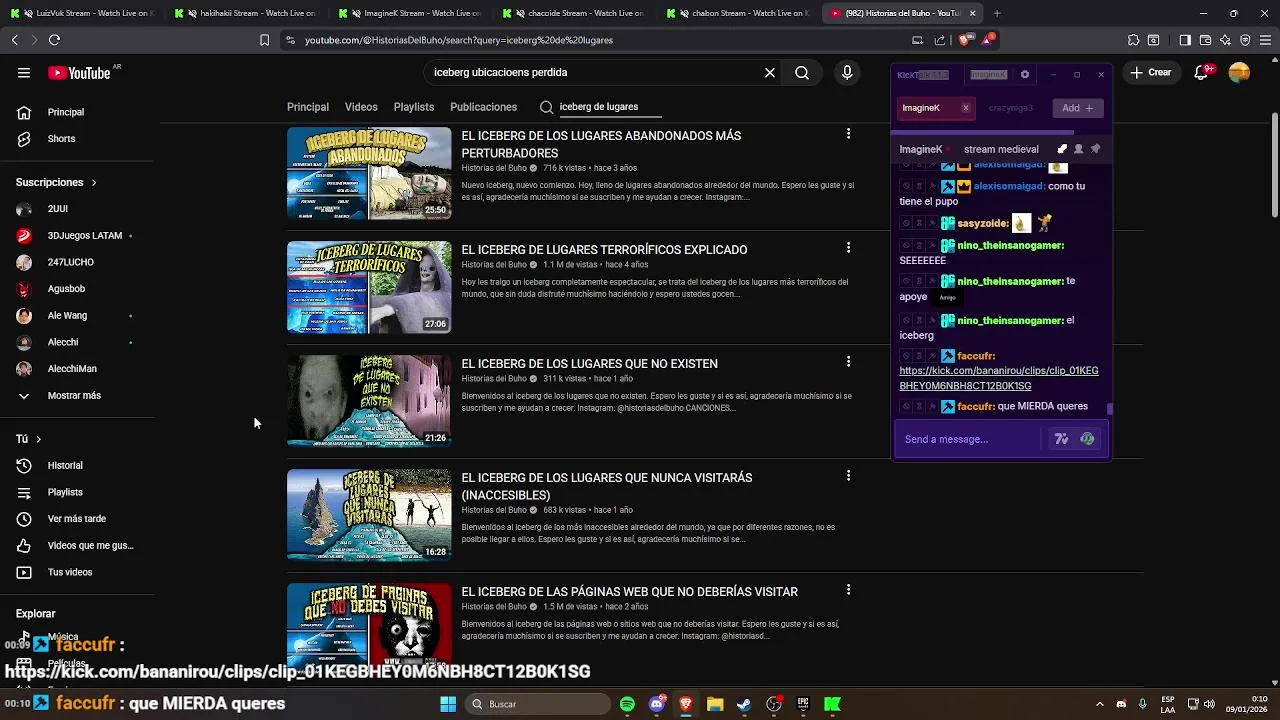Open the YouTube account avatar menu
This screenshot has width=1280, height=720.
[1239, 73]
